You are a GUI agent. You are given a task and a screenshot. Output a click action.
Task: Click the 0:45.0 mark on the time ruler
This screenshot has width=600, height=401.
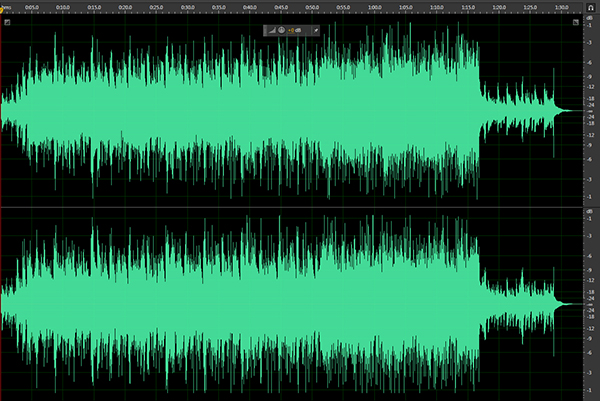point(281,5)
